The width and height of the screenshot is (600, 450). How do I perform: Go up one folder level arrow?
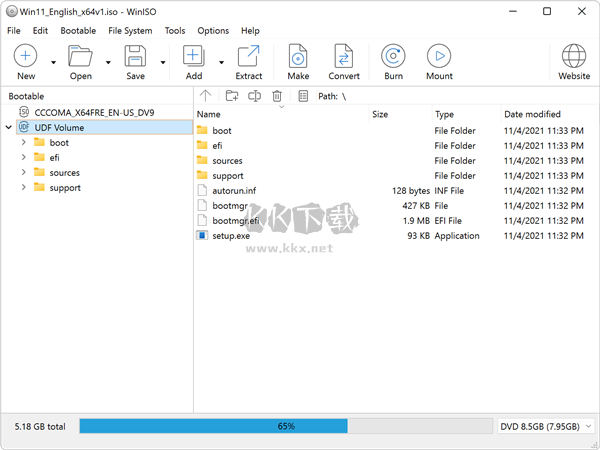205,96
